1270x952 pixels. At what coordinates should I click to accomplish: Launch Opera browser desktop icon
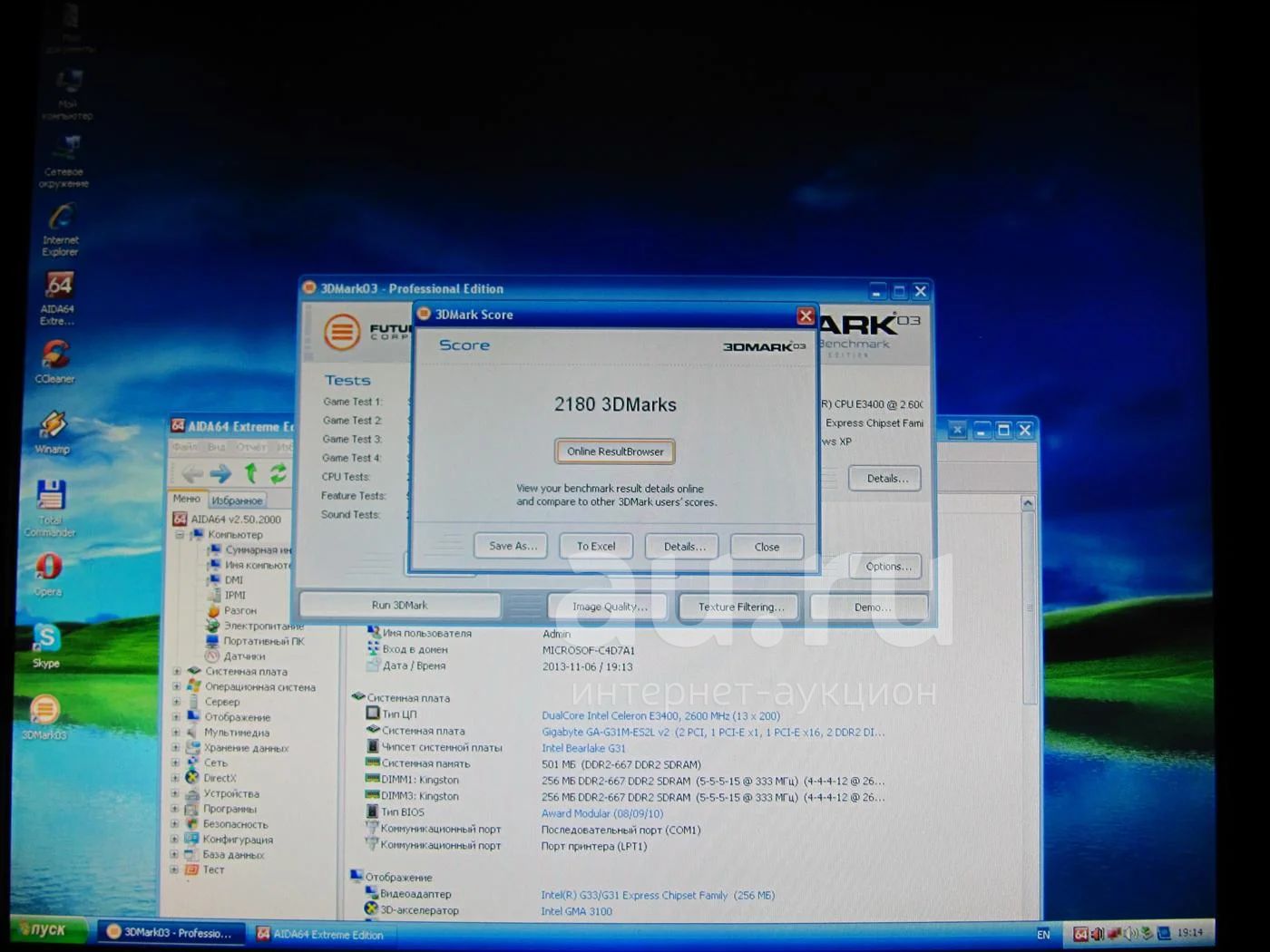coord(48,575)
